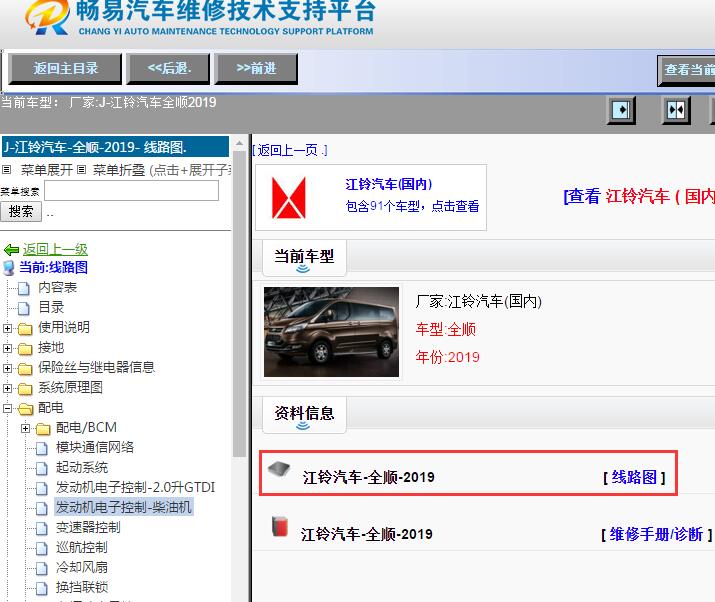Open 变速器控制 page

point(88,527)
